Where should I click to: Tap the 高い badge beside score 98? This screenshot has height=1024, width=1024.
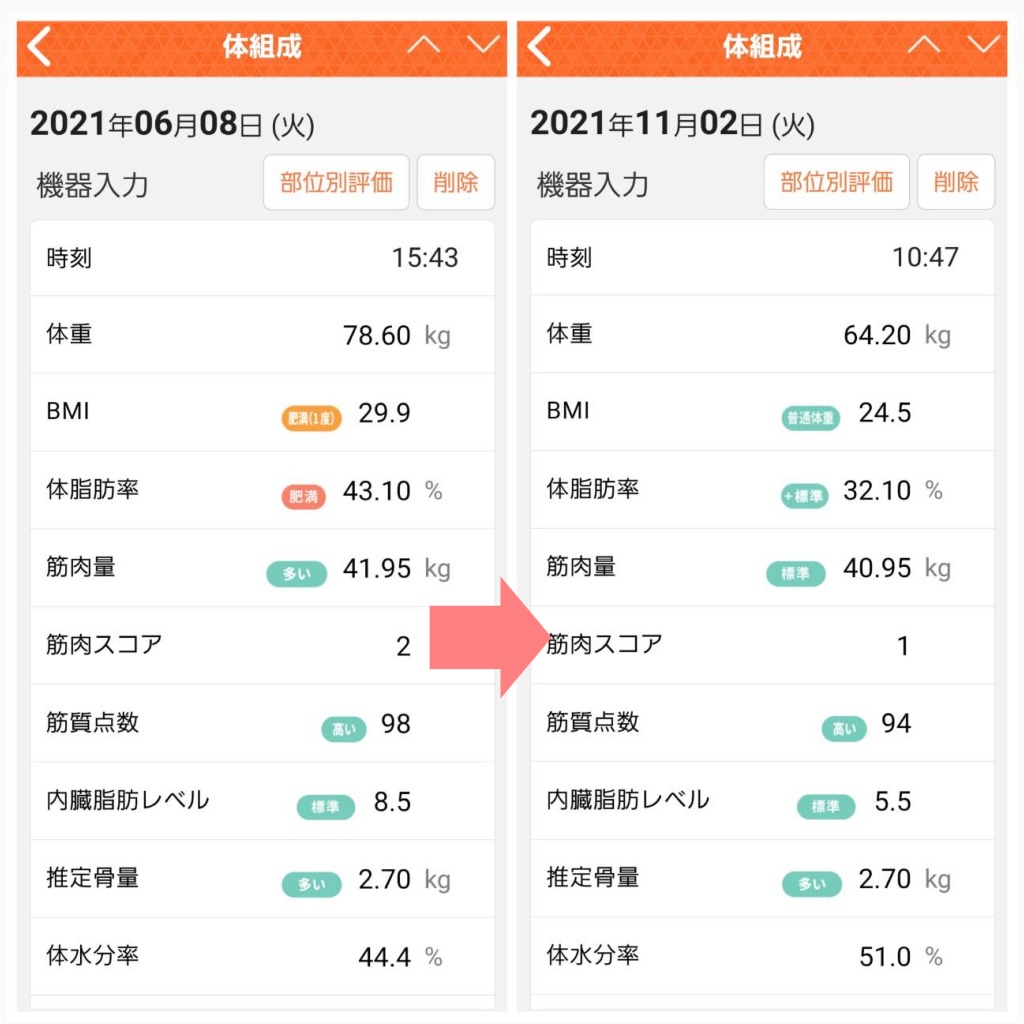pyautogui.click(x=344, y=729)
